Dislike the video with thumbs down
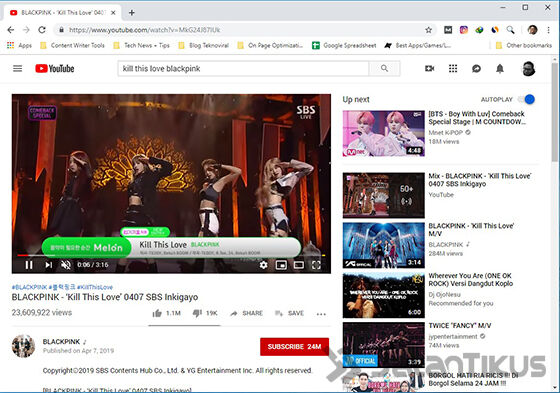The image size is (560, 393). coord(205,313)
